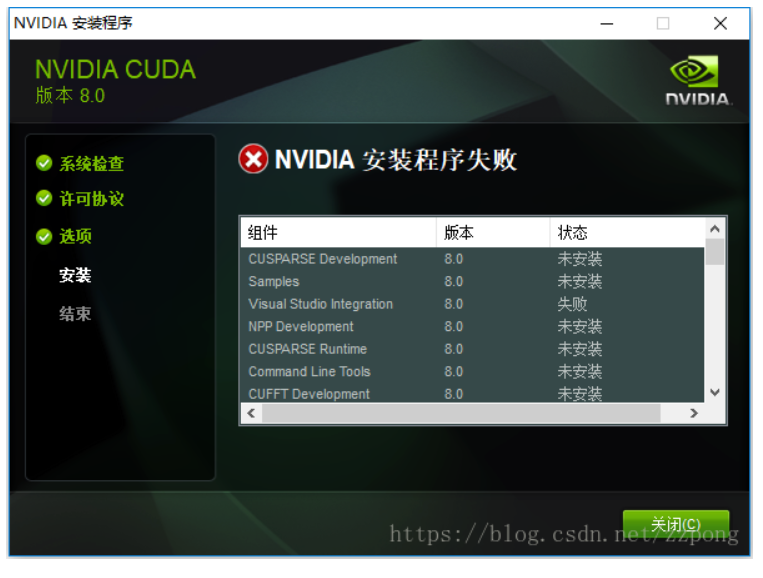Close the NVIDIA 安装程序 window with the X
763x578 pixels.
pos(720,23)
